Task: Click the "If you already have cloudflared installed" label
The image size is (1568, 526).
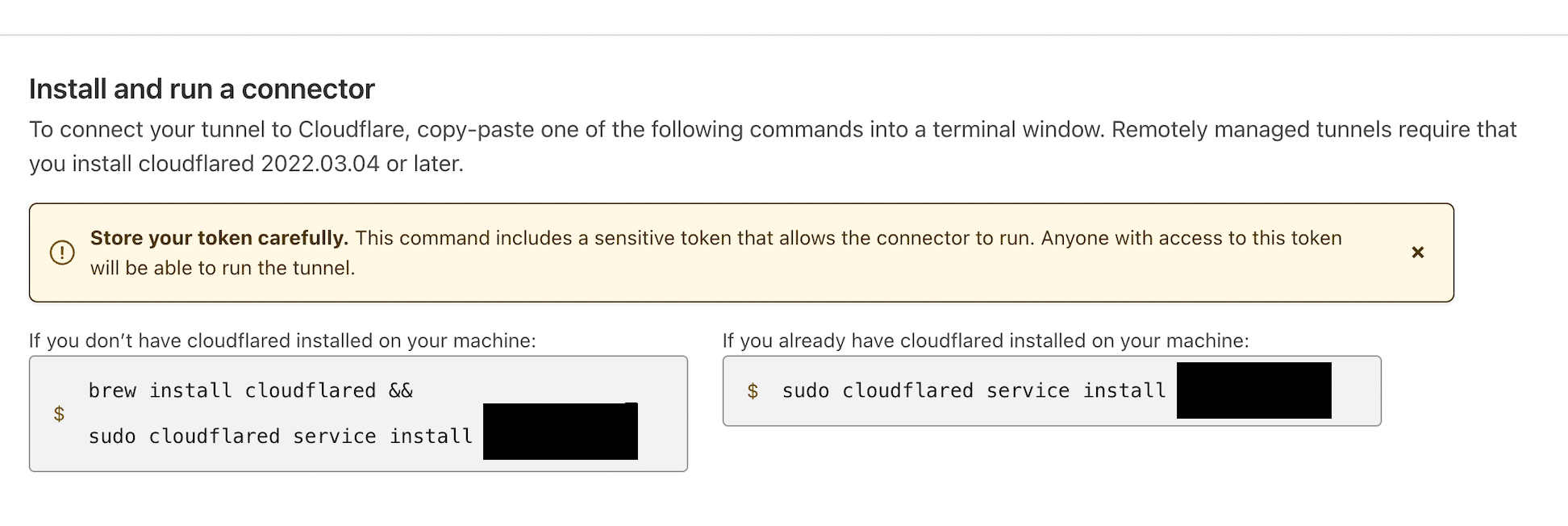Action: tap(985, 340)
